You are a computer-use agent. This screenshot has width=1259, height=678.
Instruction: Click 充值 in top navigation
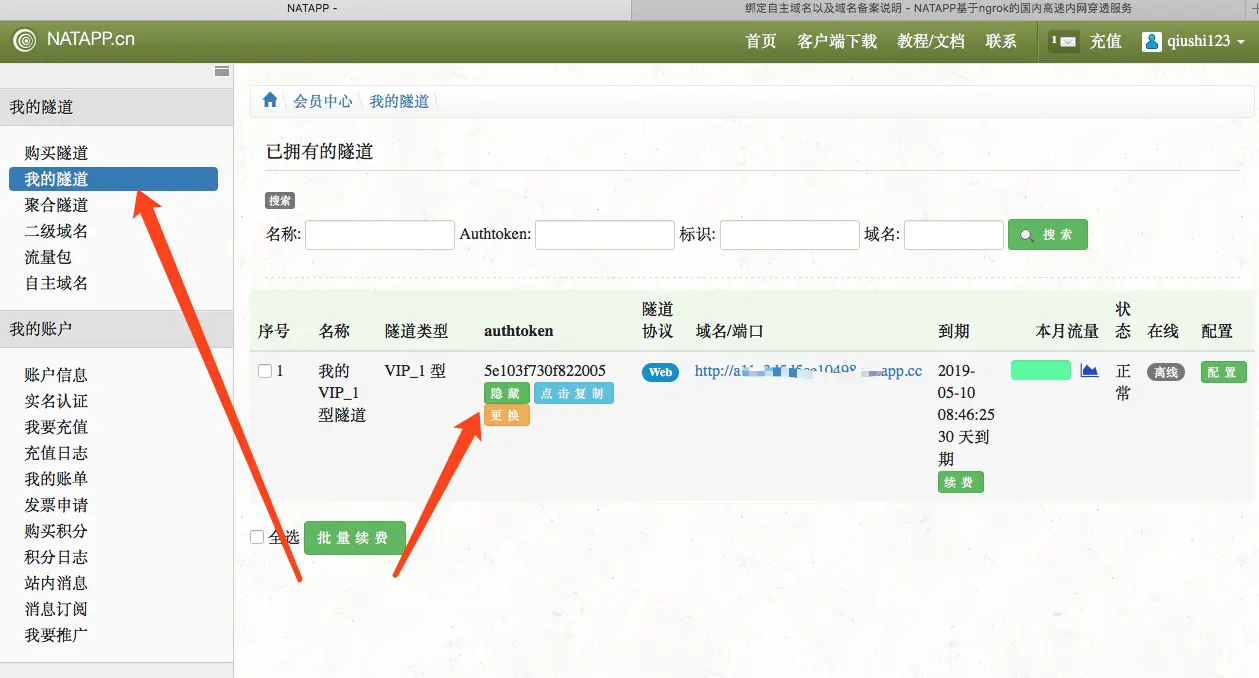1105,41
